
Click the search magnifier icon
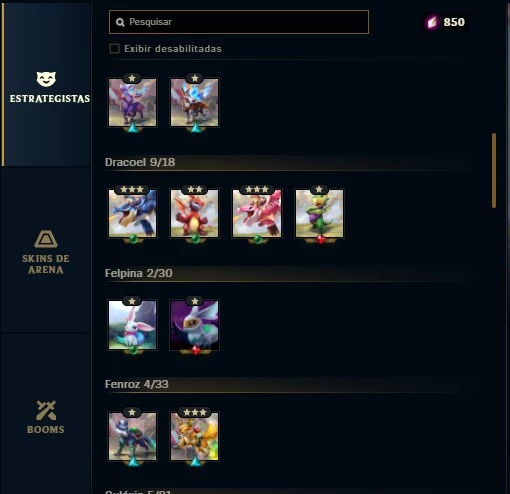pyautogui.click(x=120, y=22)
